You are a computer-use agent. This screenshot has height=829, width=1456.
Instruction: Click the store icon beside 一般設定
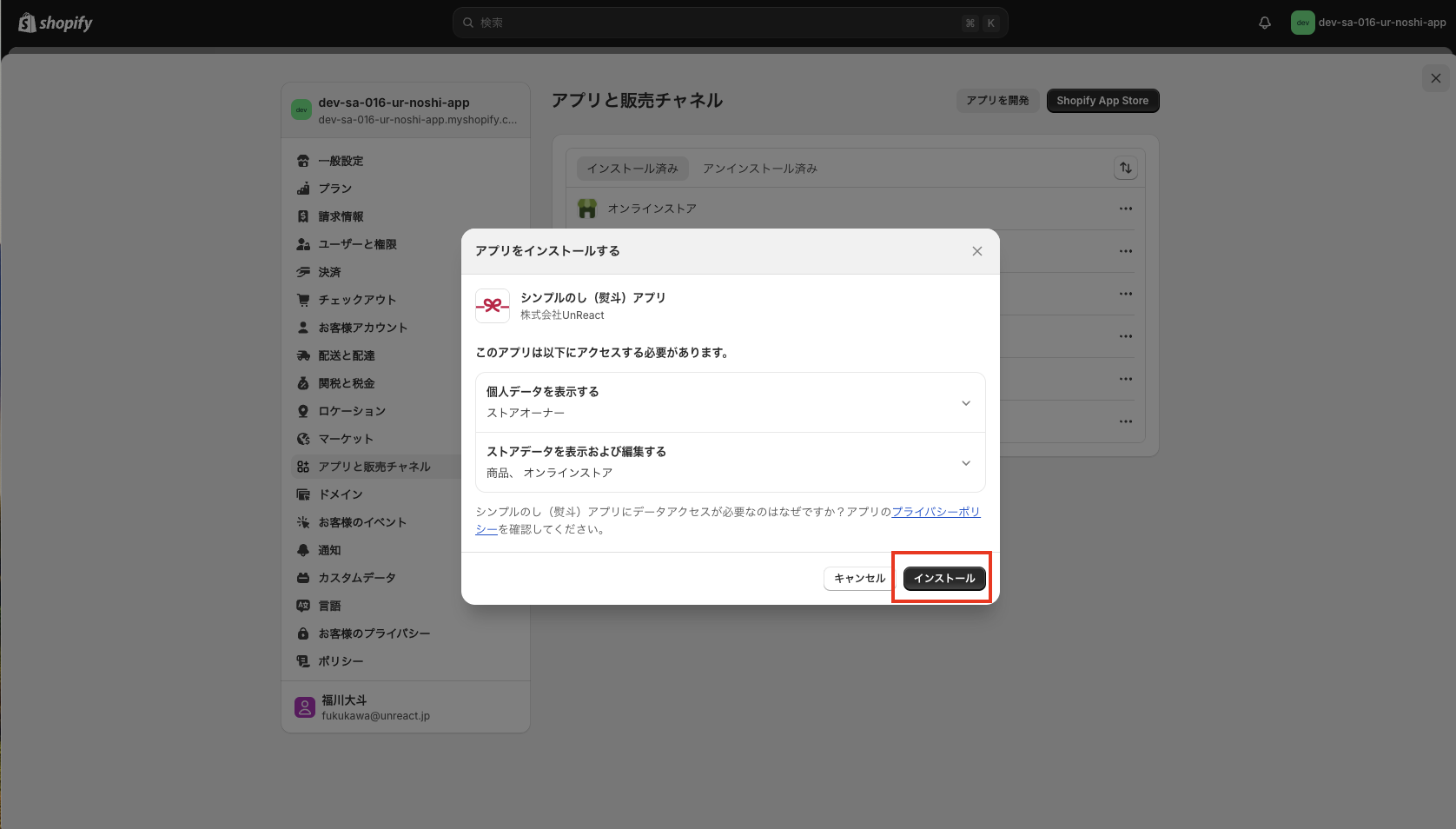[x=303, y=161]
